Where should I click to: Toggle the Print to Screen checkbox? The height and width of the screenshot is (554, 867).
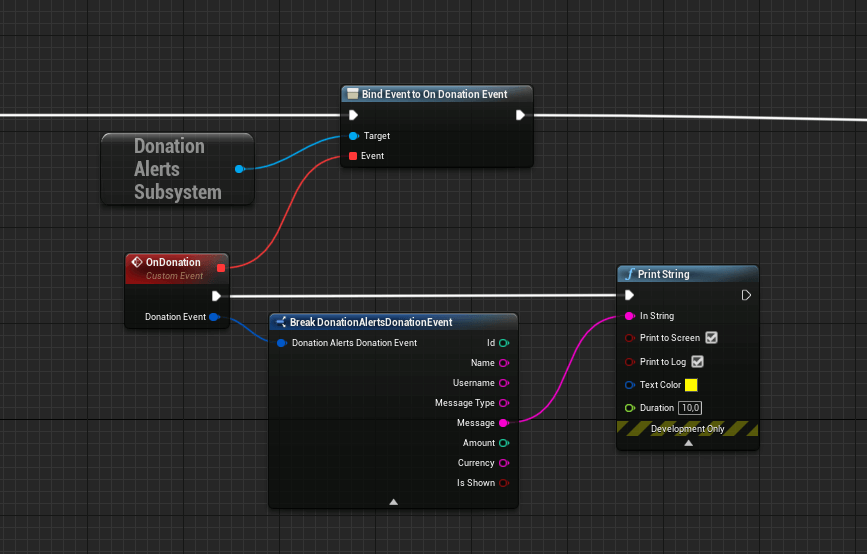(x=712, y=338)
